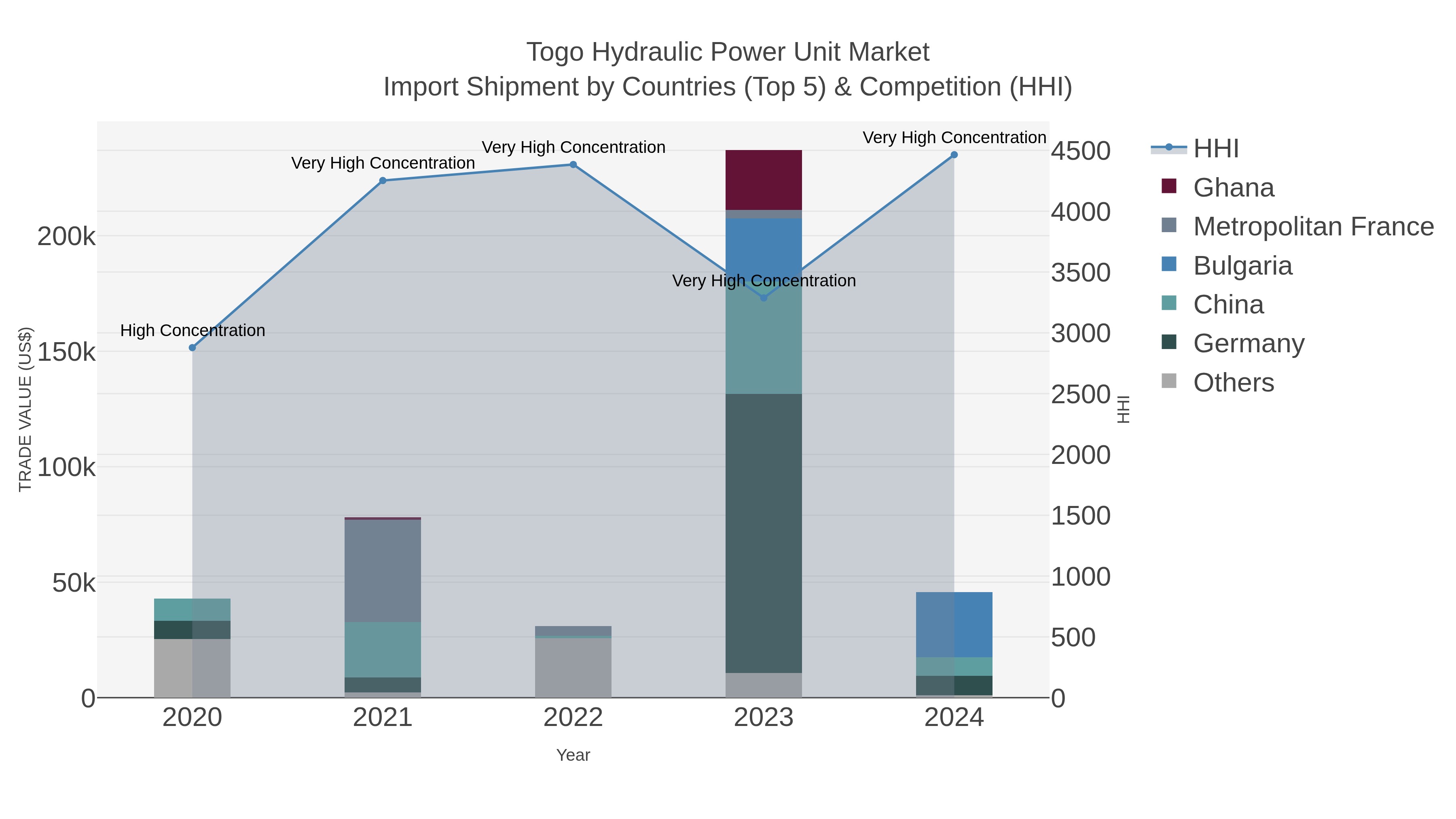The width and height of the screenshot is (1456, 819).
Task: Click the 2024 HHI data point
Action: pyautogui.click(x=954, y=155)
